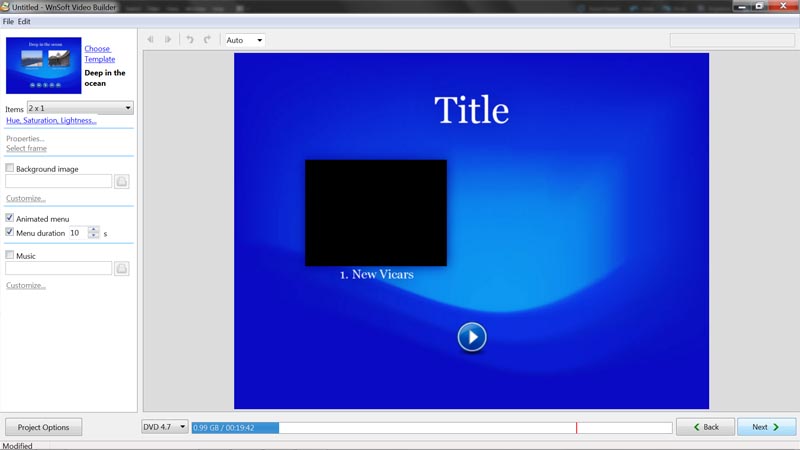Expand the Auto zoom dropdown
The width and height of the screenshot is (800, 450).
click(x=244, y=40)
